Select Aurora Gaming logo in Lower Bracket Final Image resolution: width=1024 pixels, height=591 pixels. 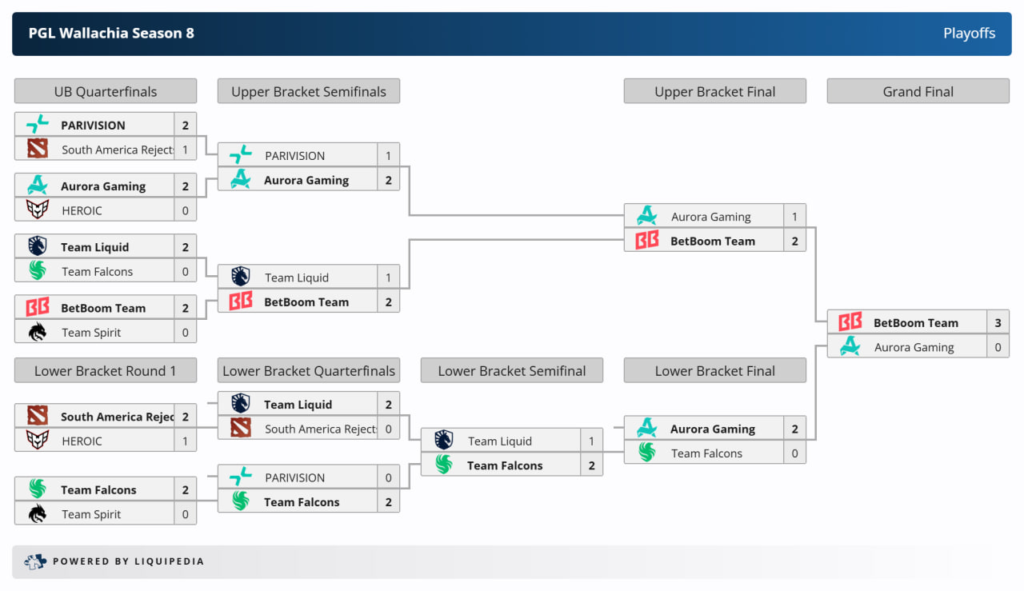647,428
